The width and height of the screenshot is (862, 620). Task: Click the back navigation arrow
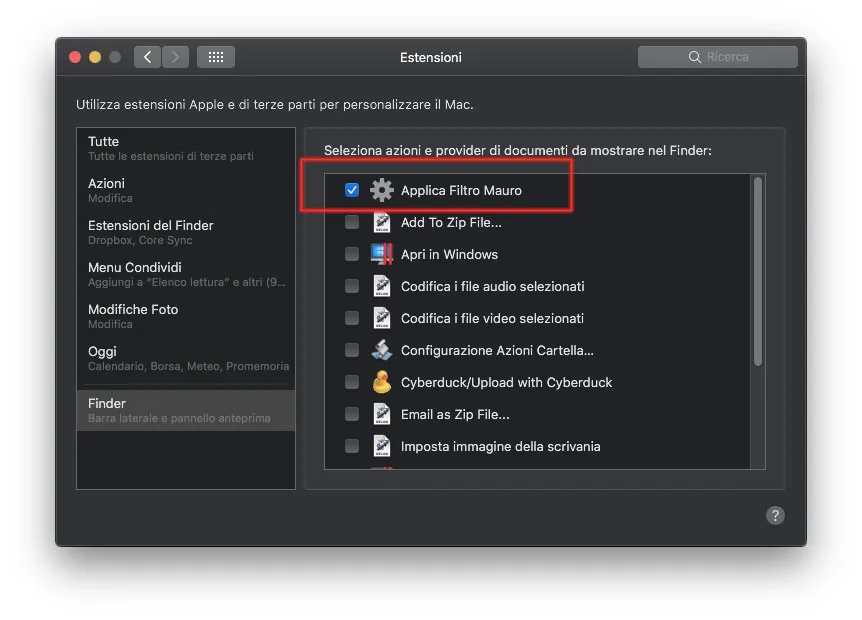146,57
